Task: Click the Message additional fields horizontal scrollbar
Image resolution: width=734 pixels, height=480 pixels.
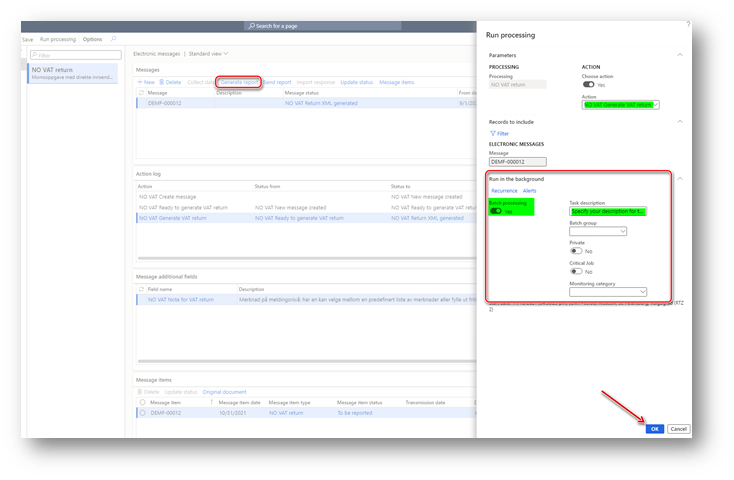Action: pos(307,361)
